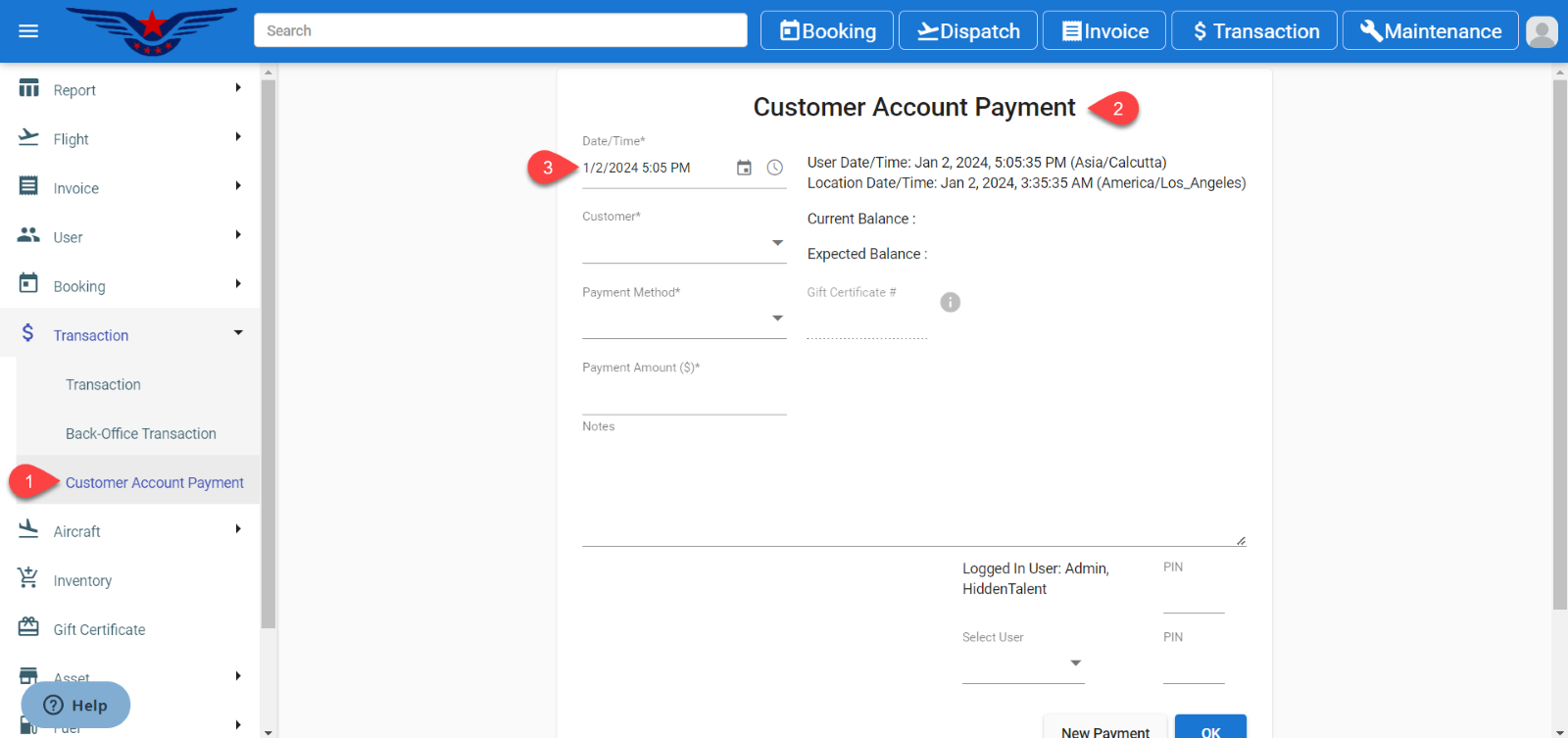Click the Help button

tap(75, 705)
